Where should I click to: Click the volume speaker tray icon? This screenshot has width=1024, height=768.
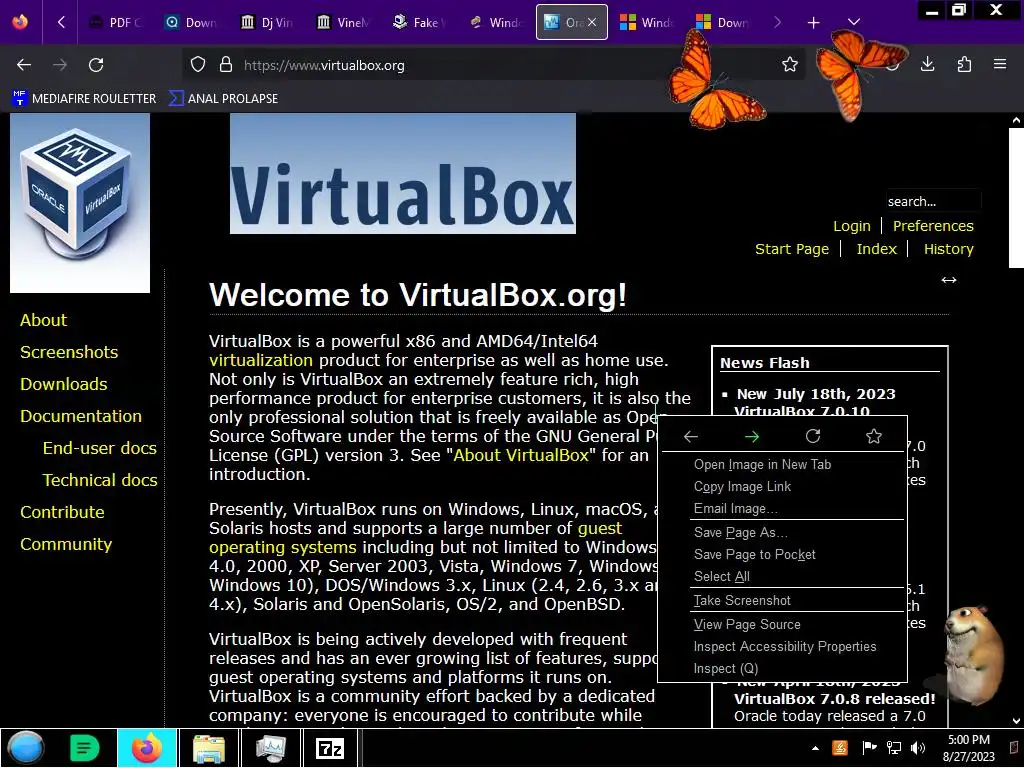coord(918,748)
